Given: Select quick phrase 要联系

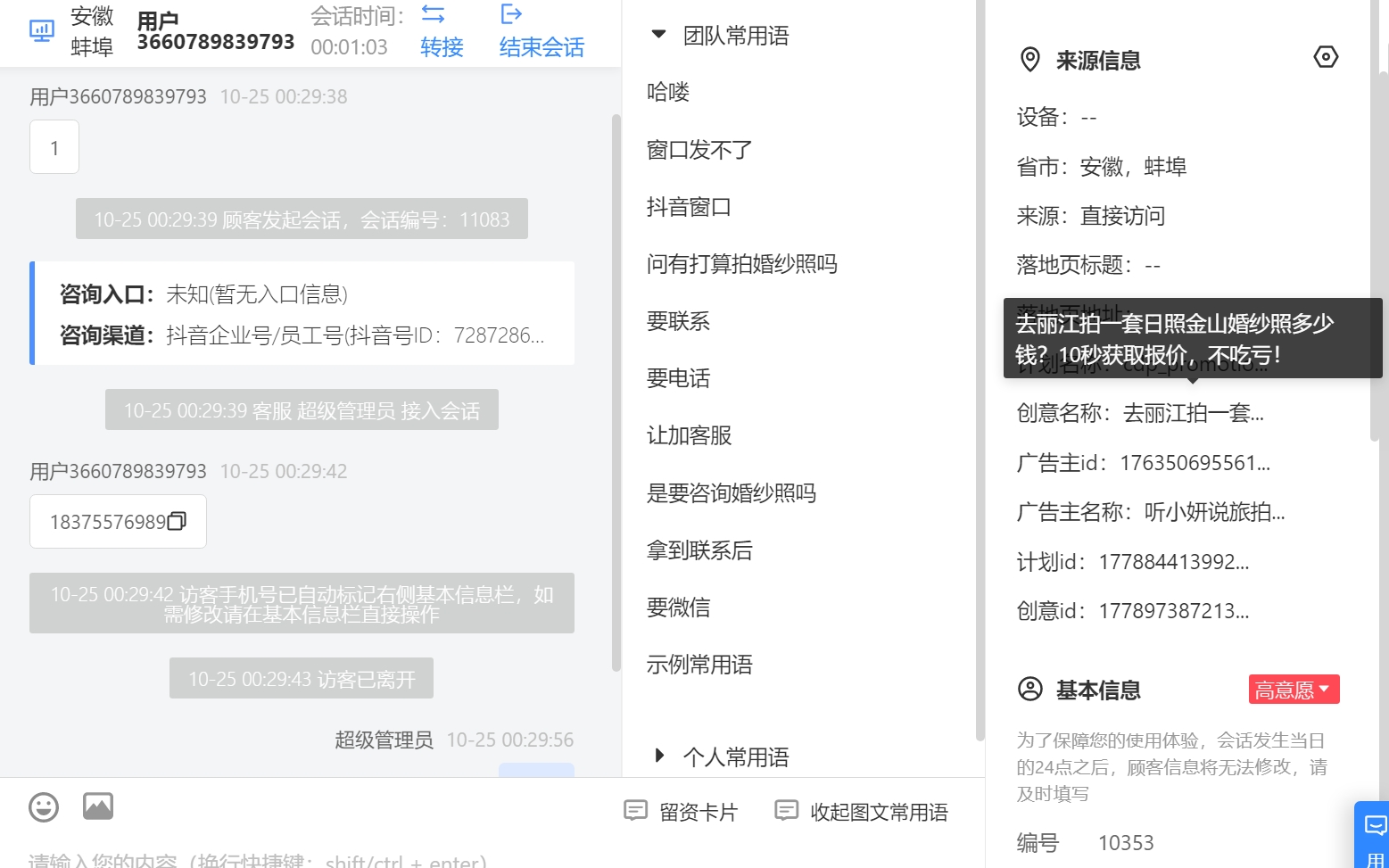Looking at the screenshot, I should point(678,321).
